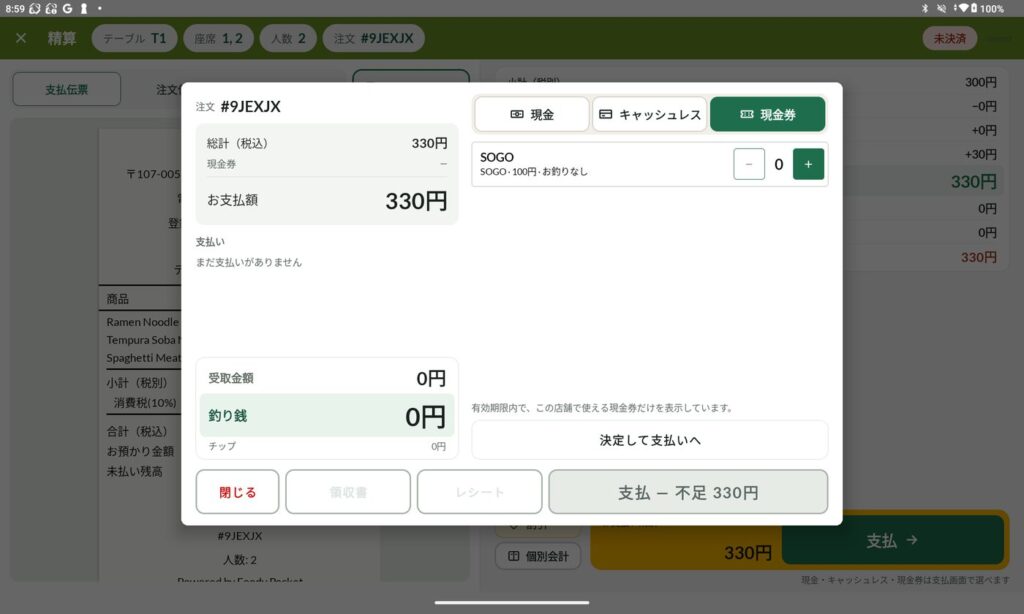This screenshot has height=614, width=1024.
Task: Click 支払 − 不足 330円 button
Action: (688, 492)
